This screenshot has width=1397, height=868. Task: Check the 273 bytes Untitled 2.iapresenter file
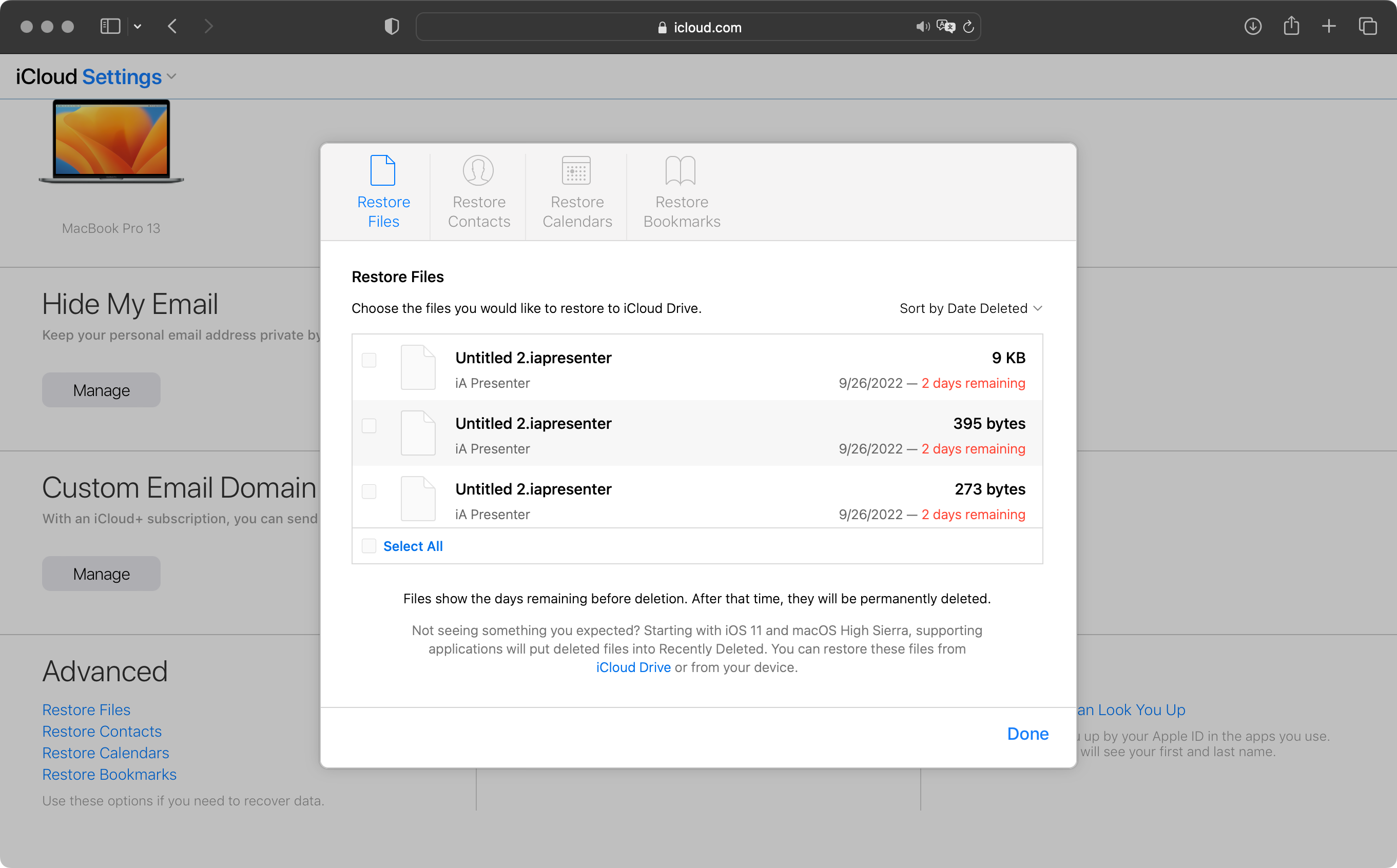369,491
